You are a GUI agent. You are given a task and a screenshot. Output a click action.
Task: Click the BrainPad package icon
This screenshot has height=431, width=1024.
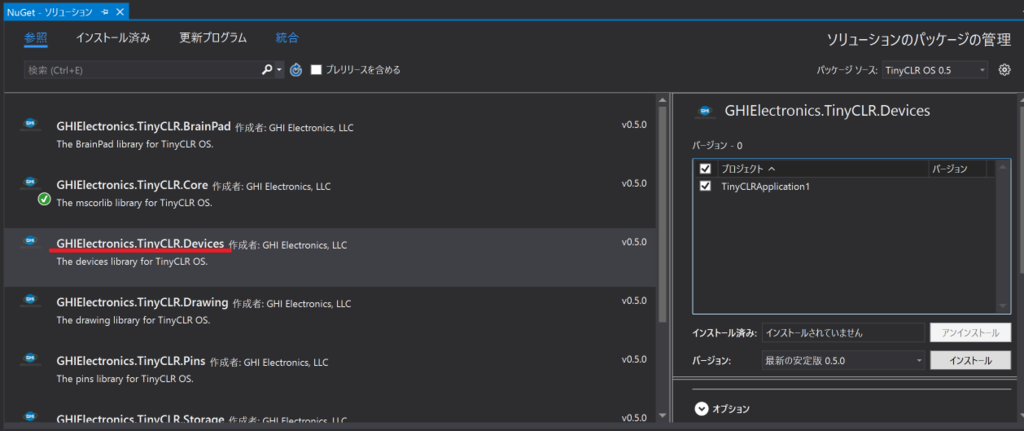pos(29,124)
